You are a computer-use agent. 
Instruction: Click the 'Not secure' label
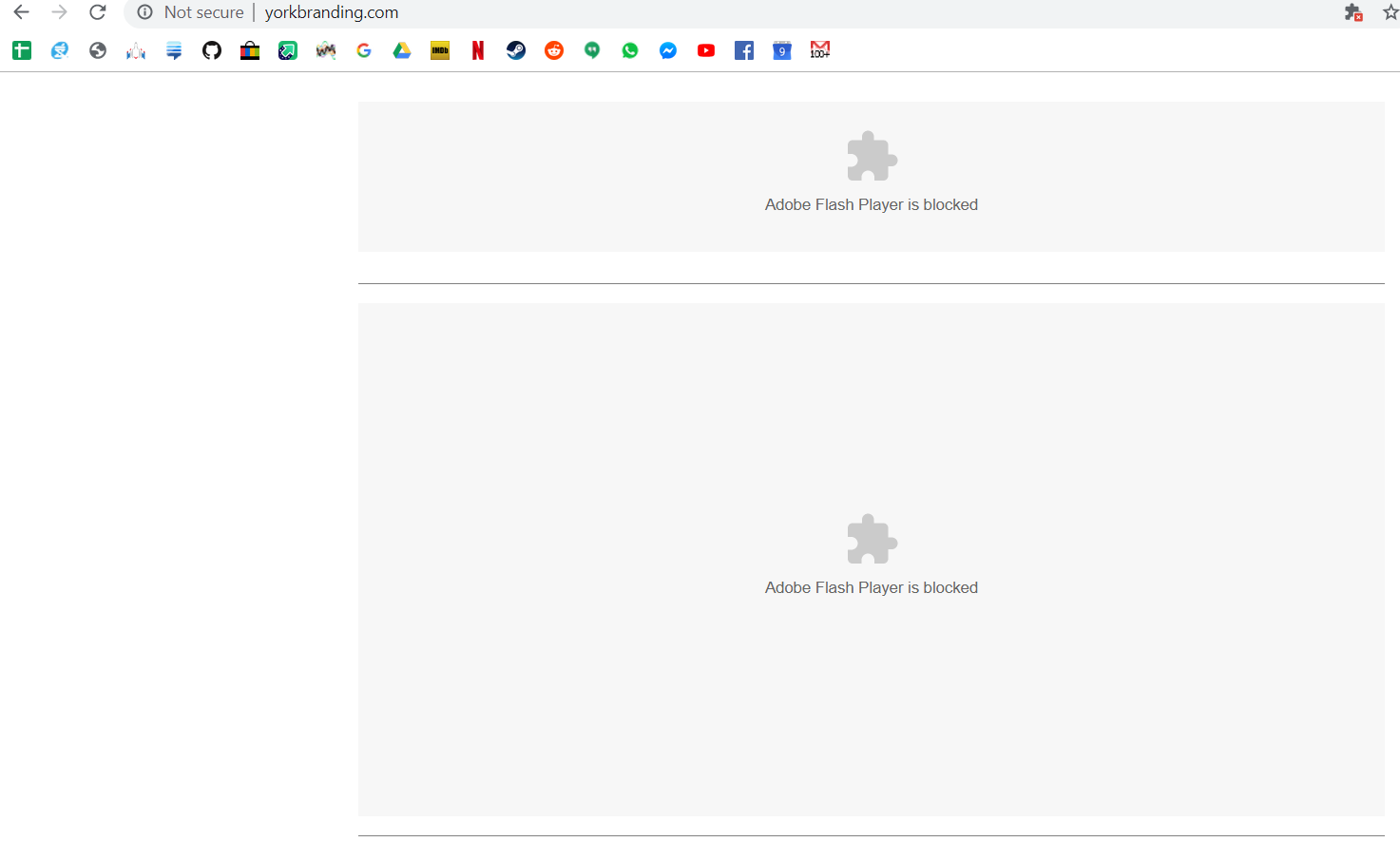point(203,12)
